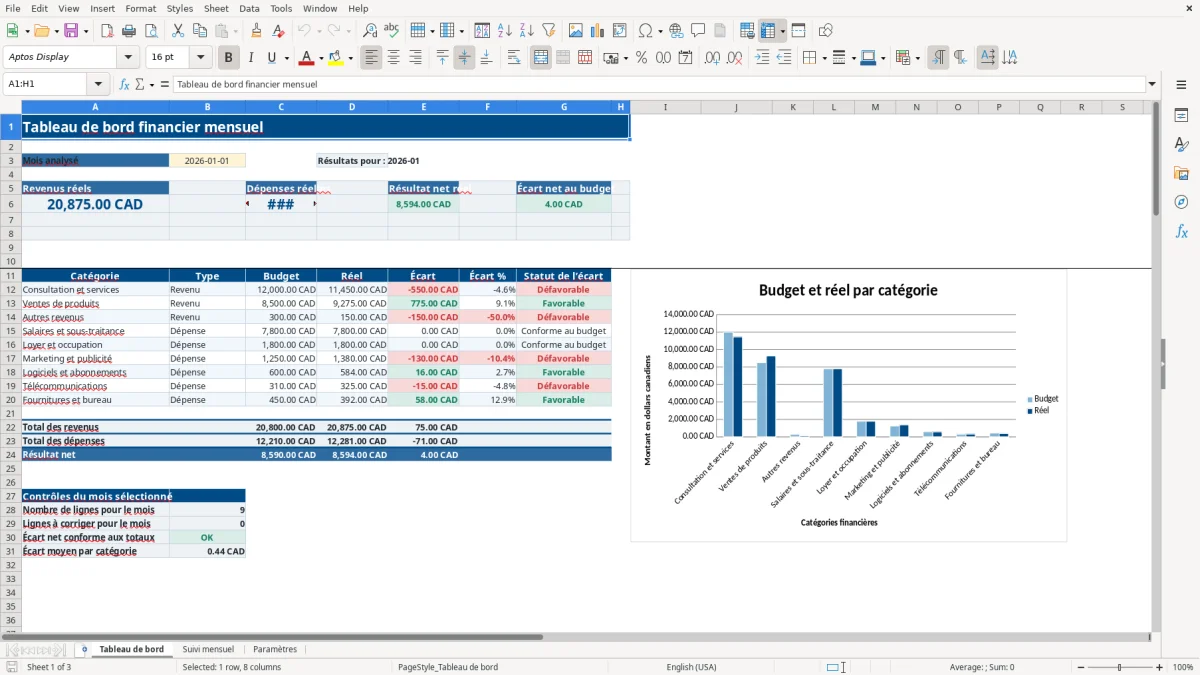The image size is (1200, 675).
Task: Toggle right-to-left text direction
Action: click(x=959, y=58)
